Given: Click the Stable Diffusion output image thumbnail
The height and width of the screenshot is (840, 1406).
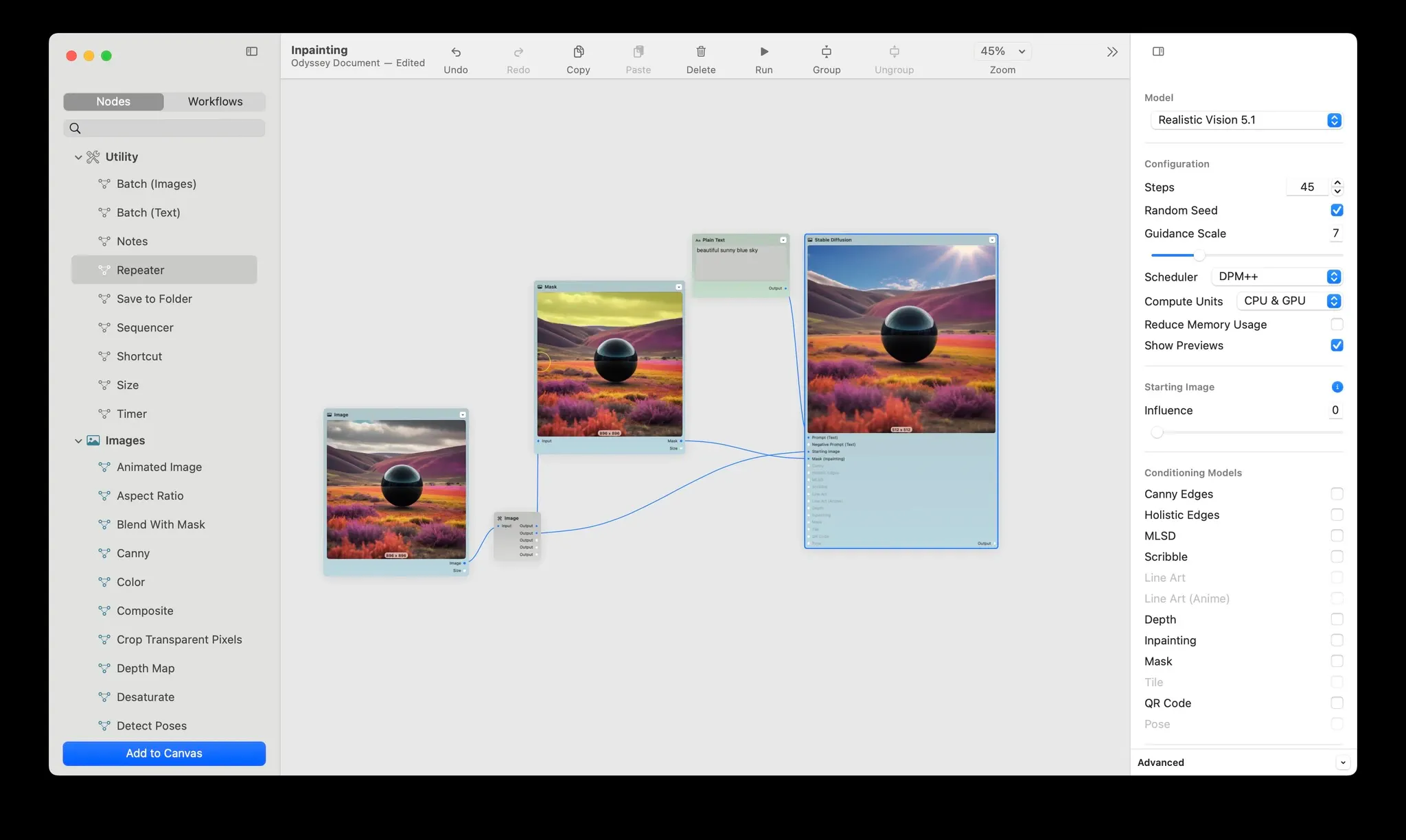Looking at the screenshot, I should click(901, 339).
